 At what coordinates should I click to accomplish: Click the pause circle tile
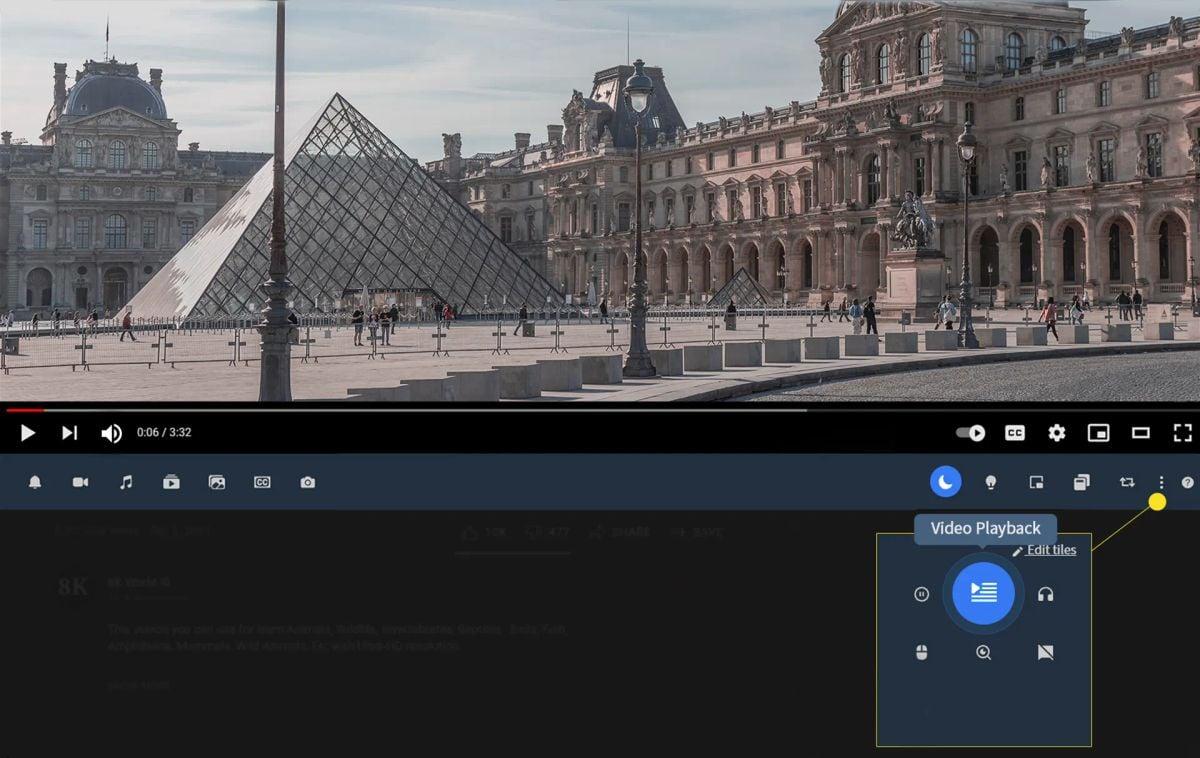[922, 594]
